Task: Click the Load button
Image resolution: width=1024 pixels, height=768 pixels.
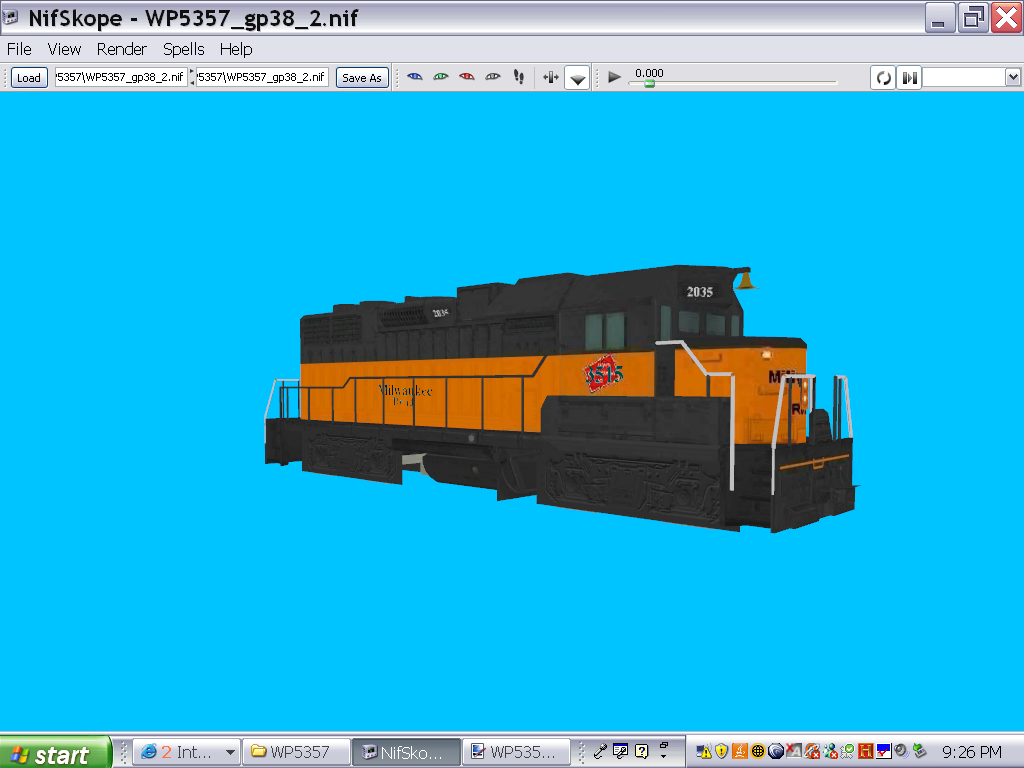Action: (x=29, y=78)
